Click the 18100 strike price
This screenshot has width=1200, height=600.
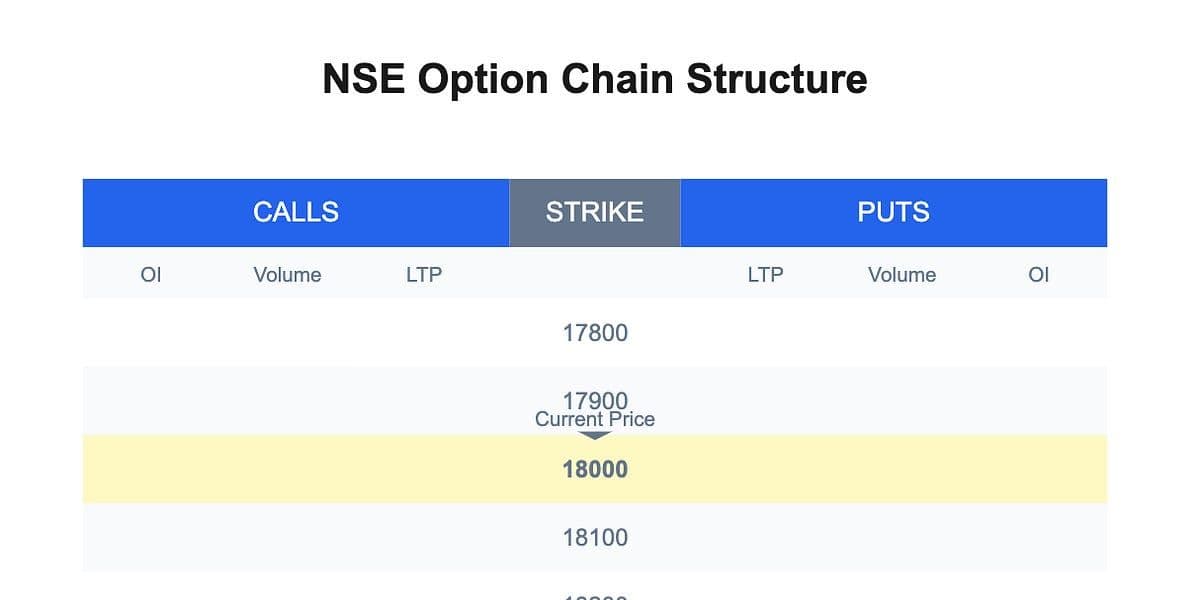pyautogui.click(x=595, y=537)
